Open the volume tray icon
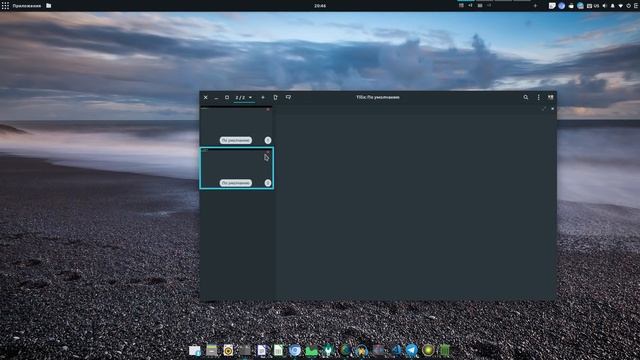 click(604, 6)
